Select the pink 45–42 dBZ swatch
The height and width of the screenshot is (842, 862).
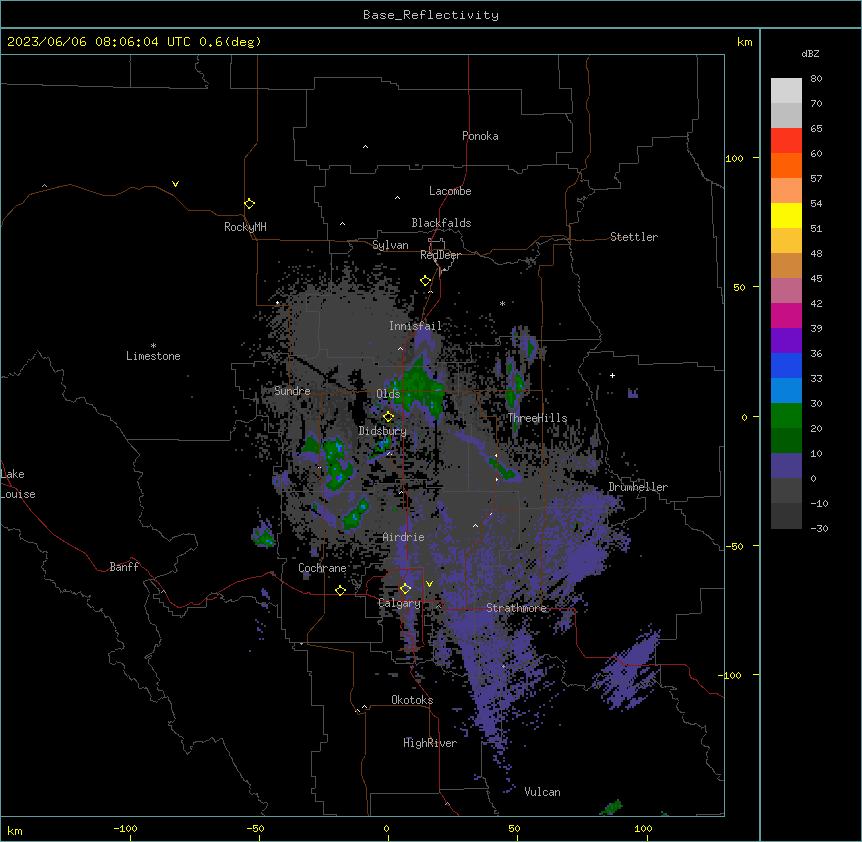(786, 291)
